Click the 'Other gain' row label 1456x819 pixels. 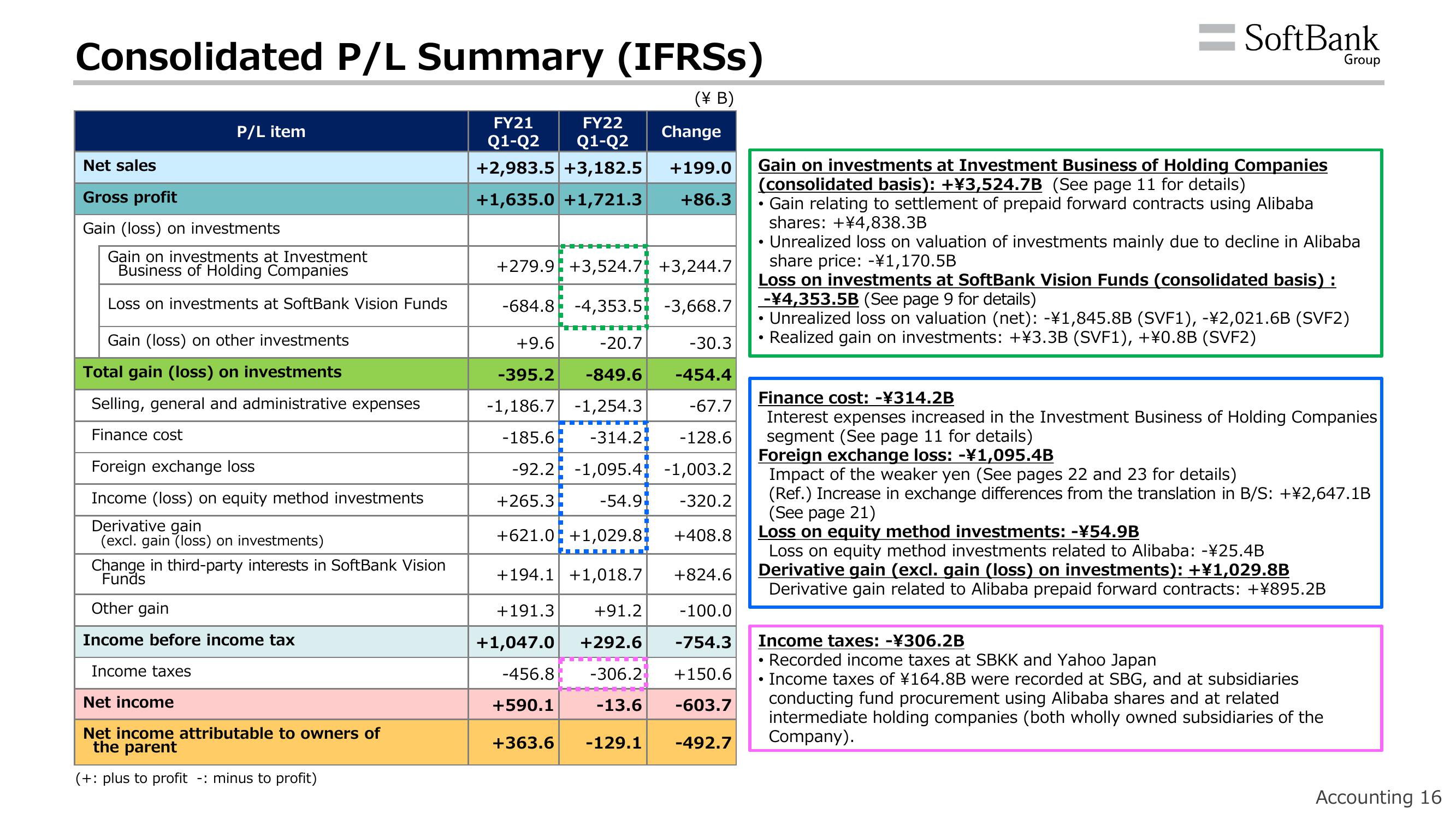(x=130, y=609)
